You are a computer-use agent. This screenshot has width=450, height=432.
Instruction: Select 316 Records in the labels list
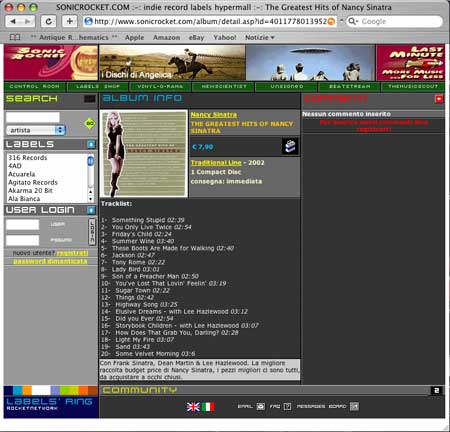point(28,158)
